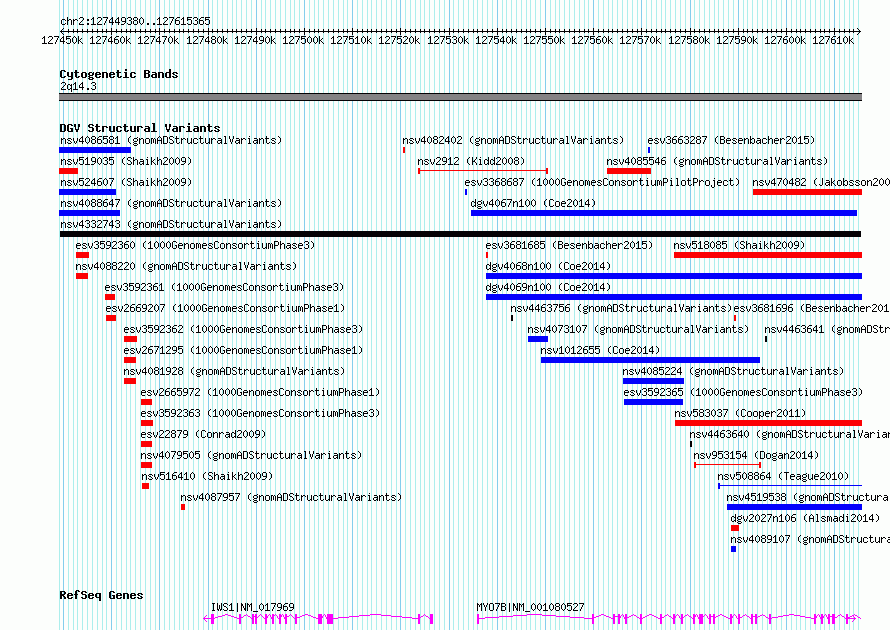Click nsv524607 (Shaikh2009) label
Viewport: 890px width, 630px height.
pyautogui.click(x=126, y=182)
